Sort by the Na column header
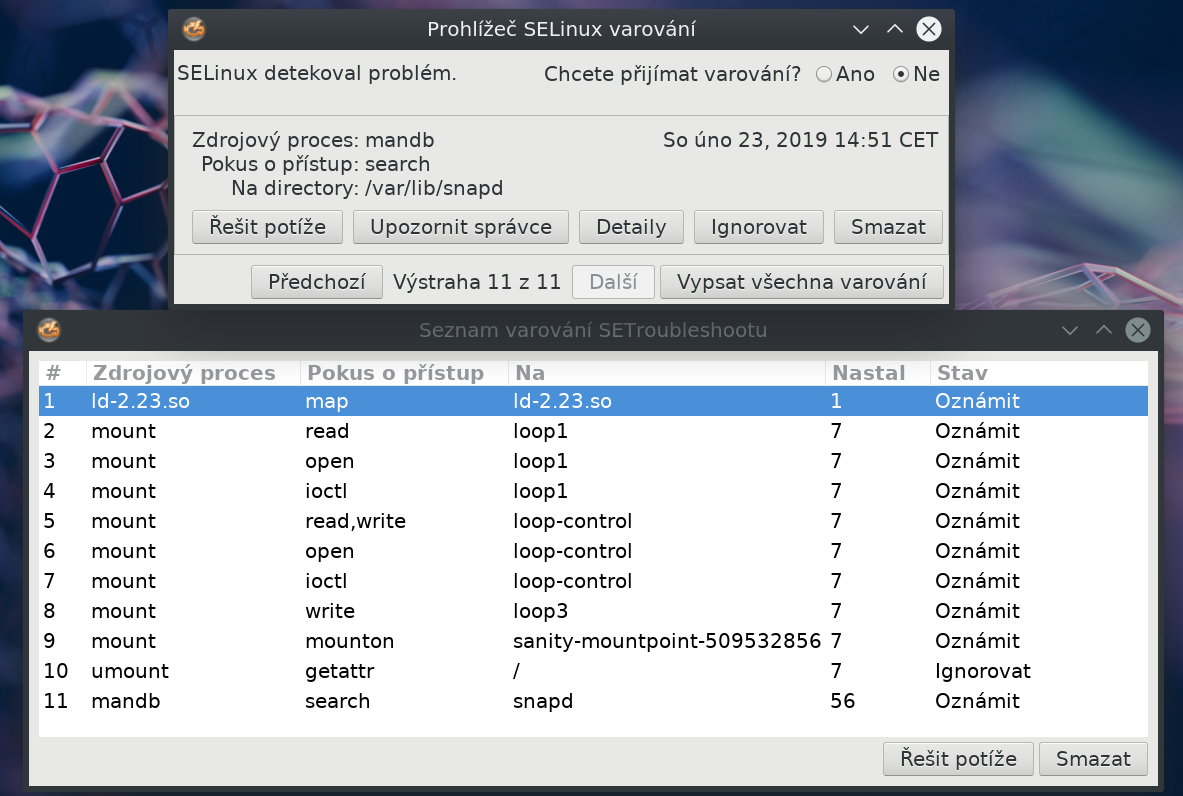1183x796 pixels. pos(667,373)
